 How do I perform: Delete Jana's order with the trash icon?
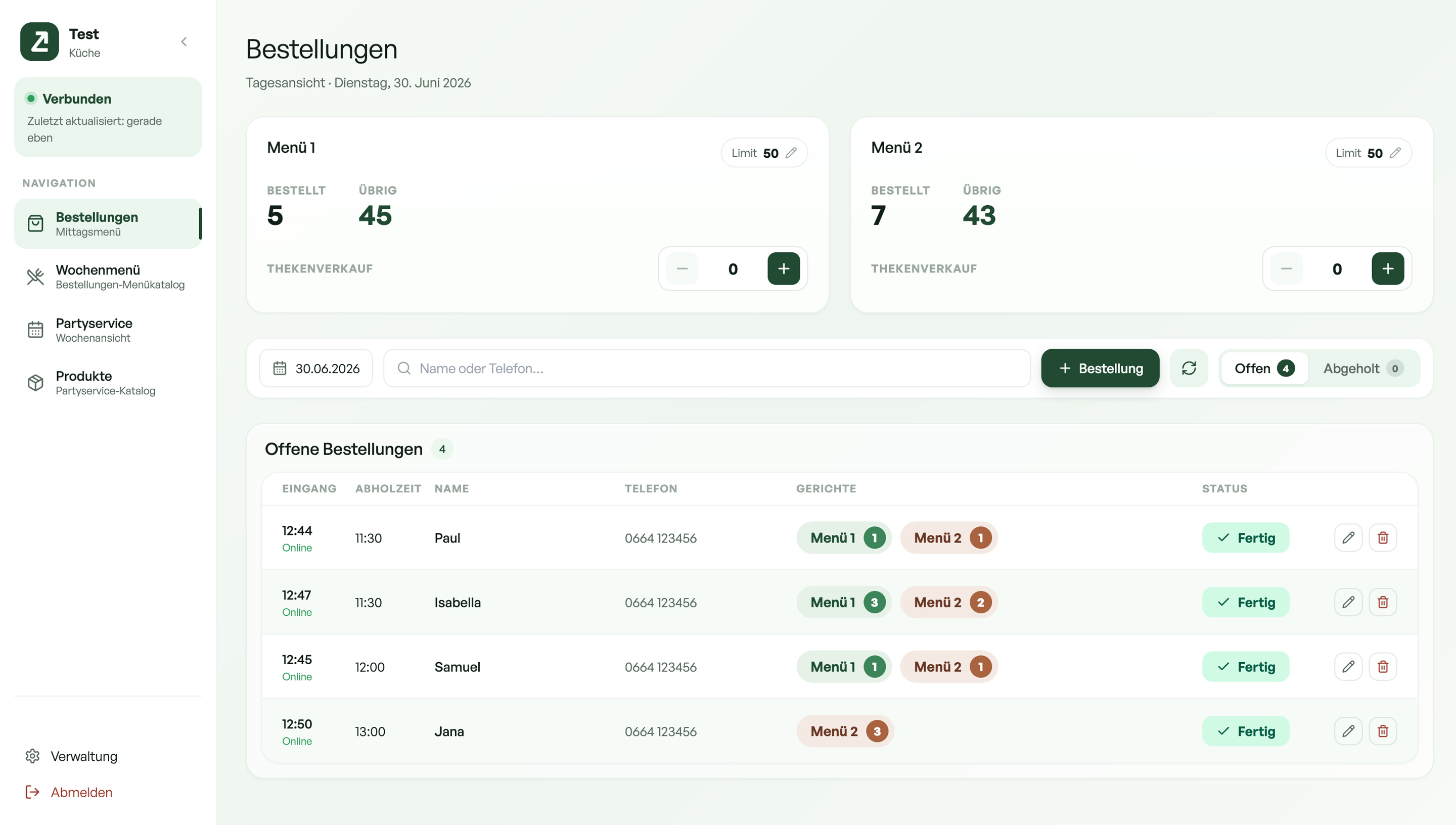click(1382, 731)
